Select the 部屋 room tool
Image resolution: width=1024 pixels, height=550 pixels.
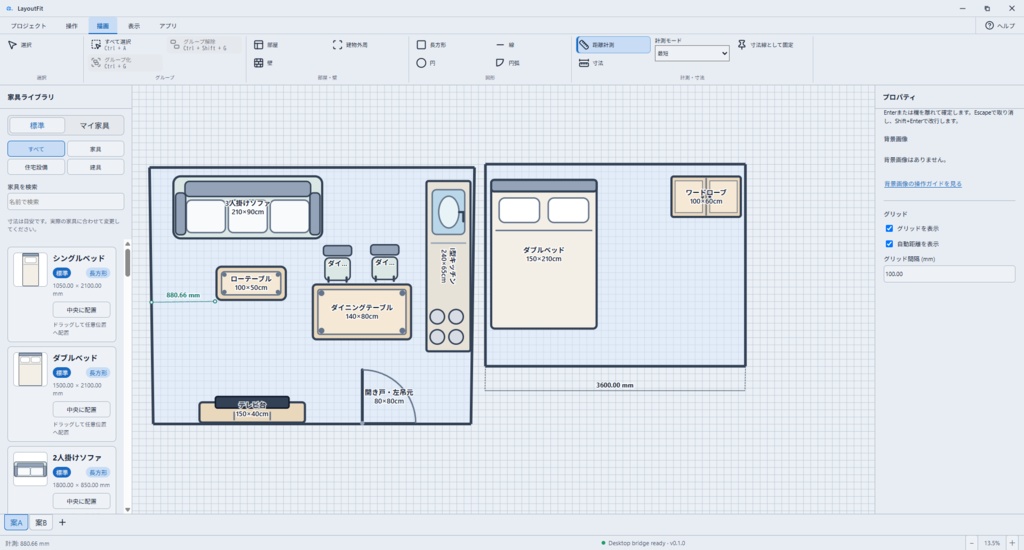pos(266,45)
